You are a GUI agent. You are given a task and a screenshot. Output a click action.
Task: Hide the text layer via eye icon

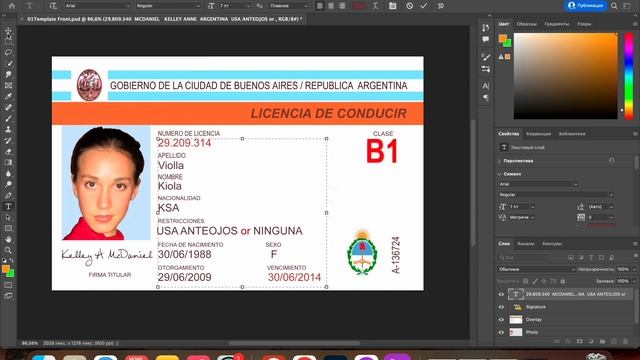click(501, 294)
